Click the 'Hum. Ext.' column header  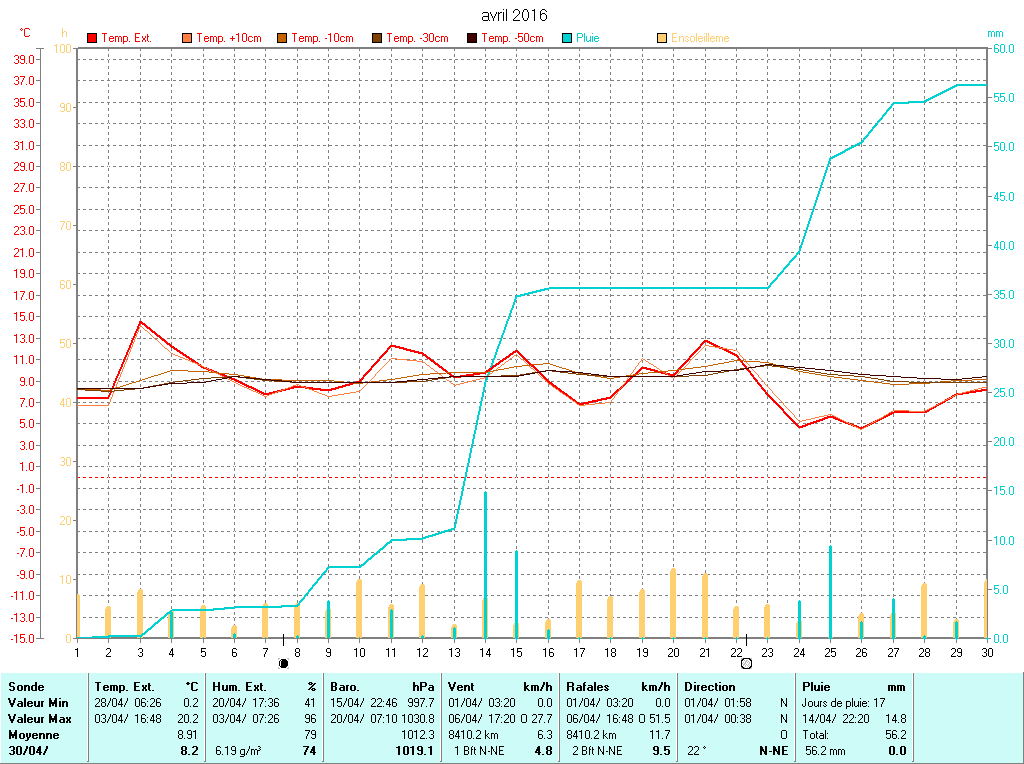(239, 687)
